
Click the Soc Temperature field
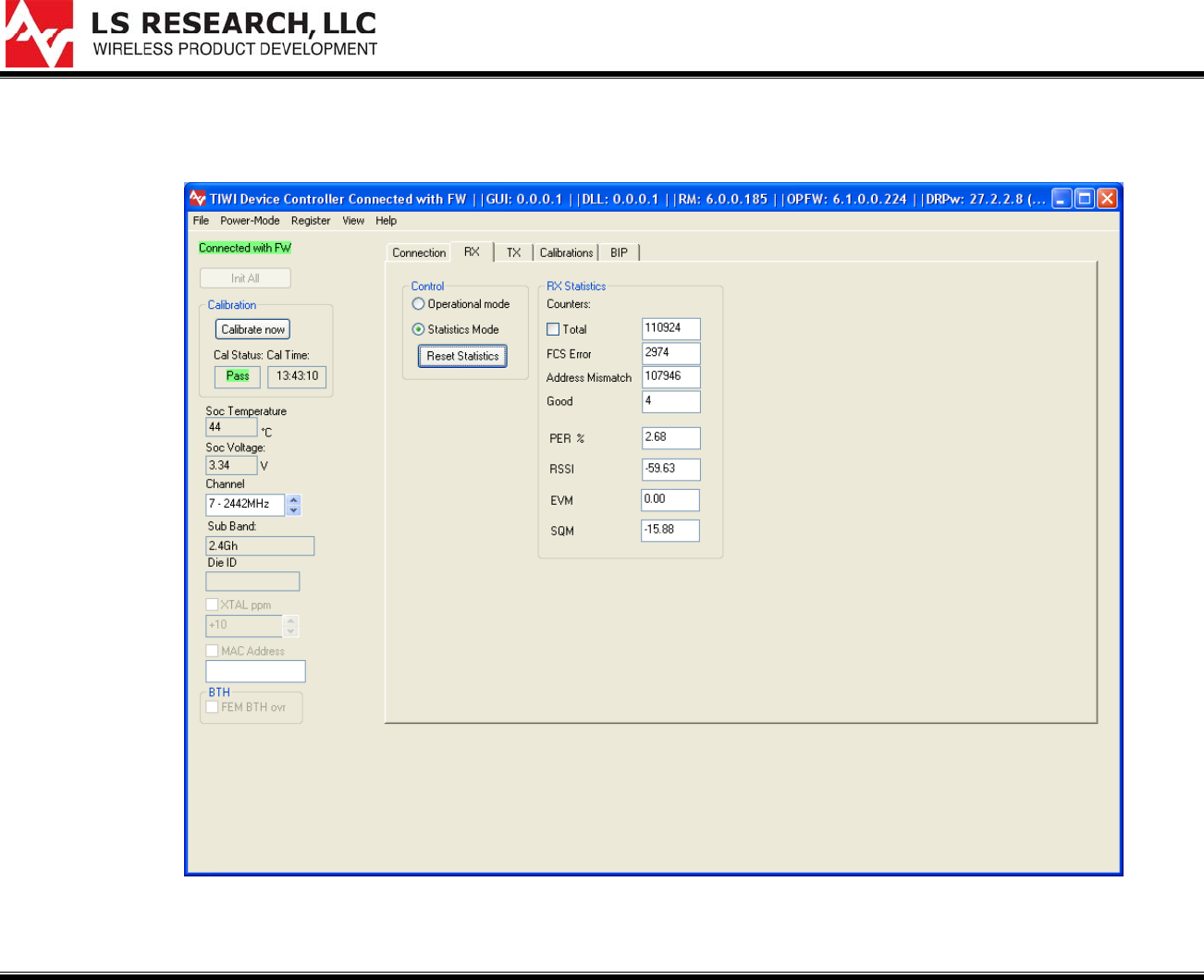[x=231, y=427]
